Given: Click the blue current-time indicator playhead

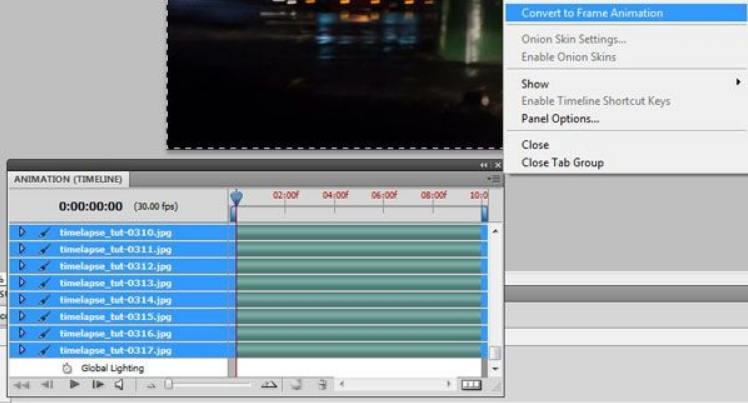Looking at the screenshot, I should [x=236, y=197].
